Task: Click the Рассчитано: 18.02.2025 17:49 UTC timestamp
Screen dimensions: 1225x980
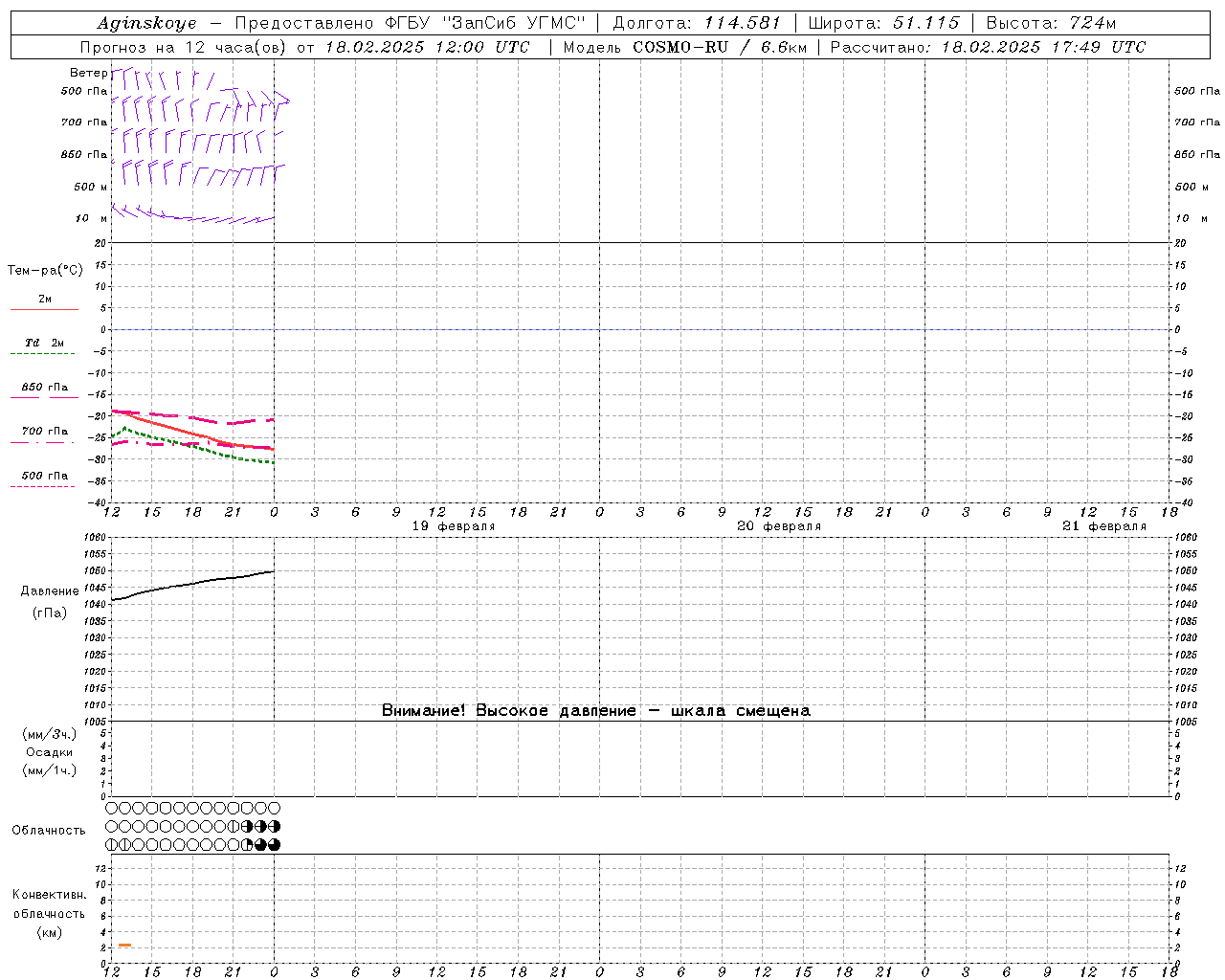Action: click(988, 47)
